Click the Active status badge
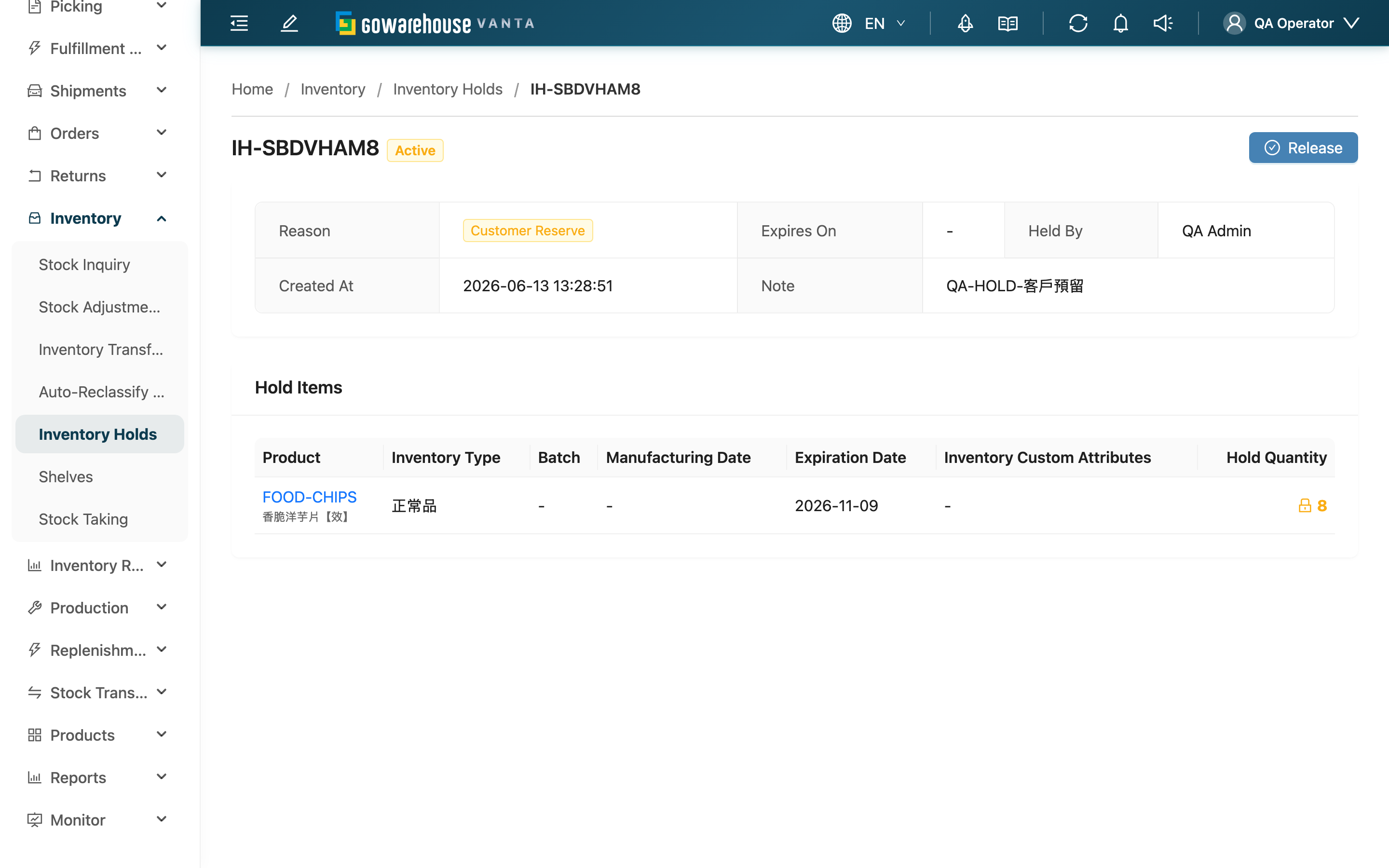 415,150
